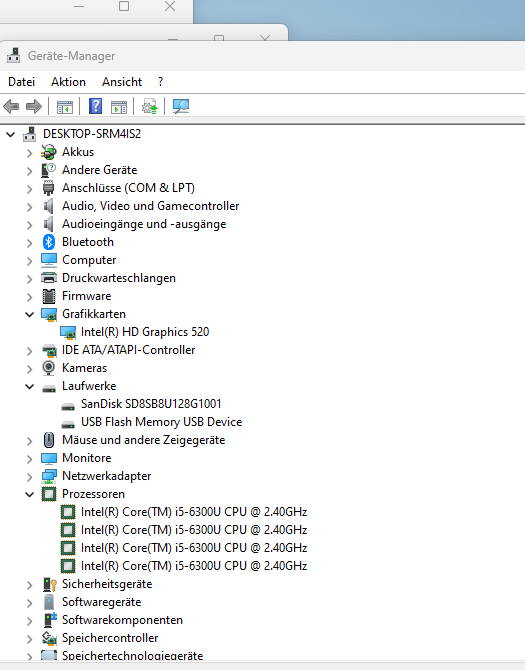Click the Geräte-Manager title bar icon

point(14,56)
